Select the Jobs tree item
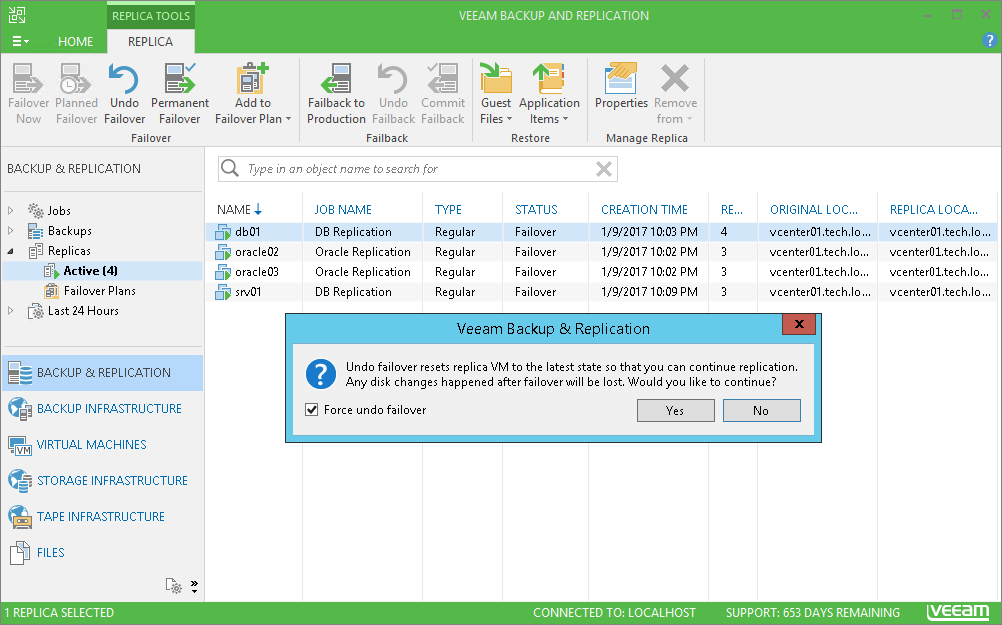 (x=59, y=210)
